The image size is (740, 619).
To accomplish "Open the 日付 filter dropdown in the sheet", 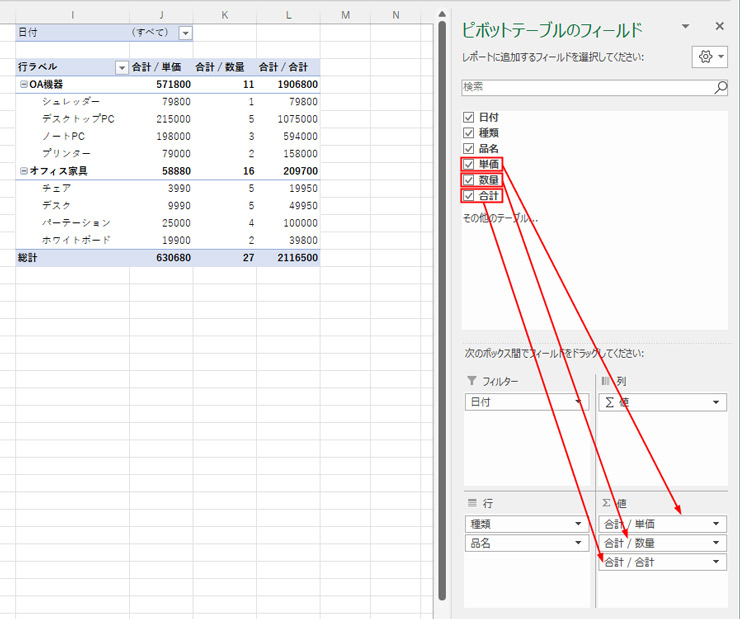I will [184, 33].
